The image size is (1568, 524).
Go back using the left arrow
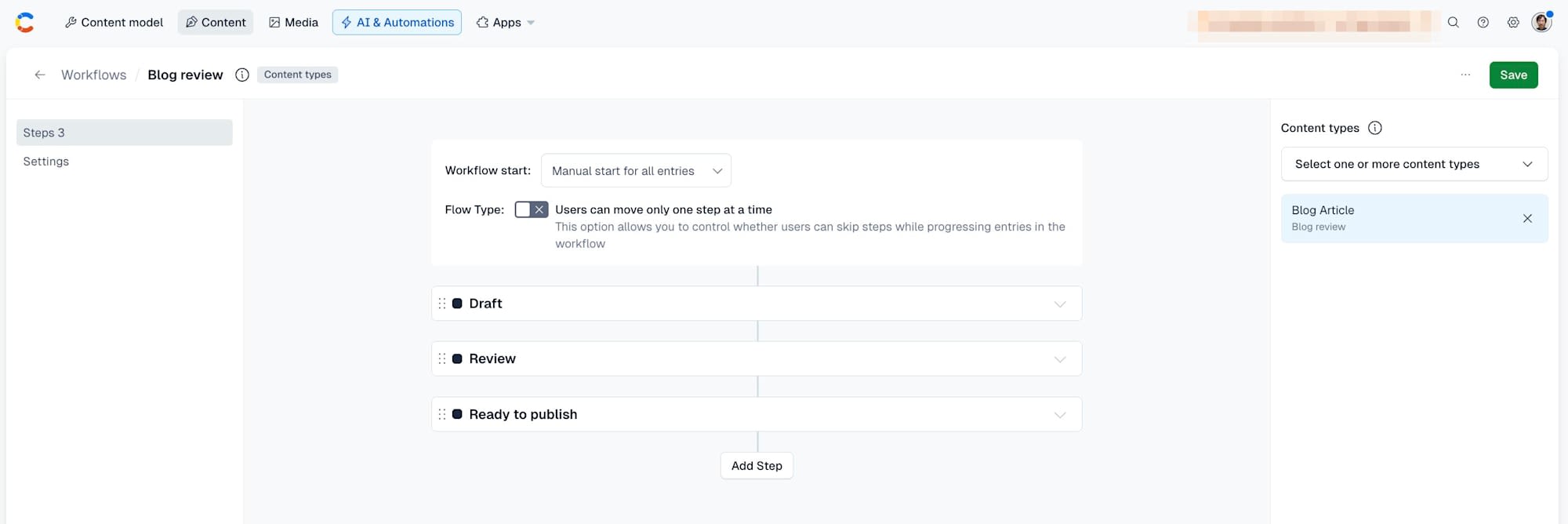40,75
